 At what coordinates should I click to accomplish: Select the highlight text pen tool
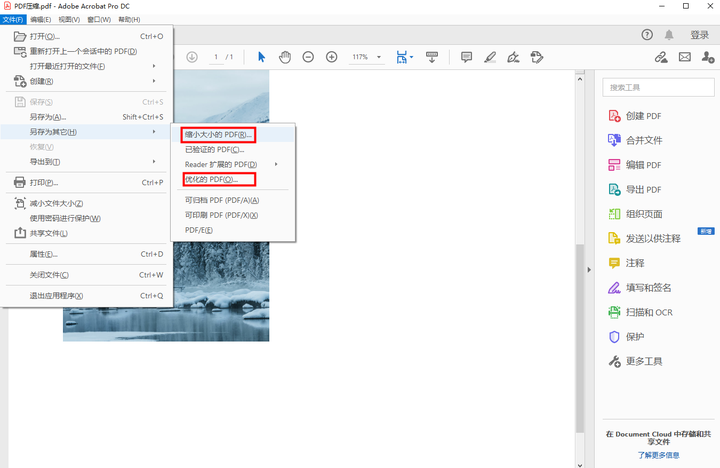pos(490,57)
